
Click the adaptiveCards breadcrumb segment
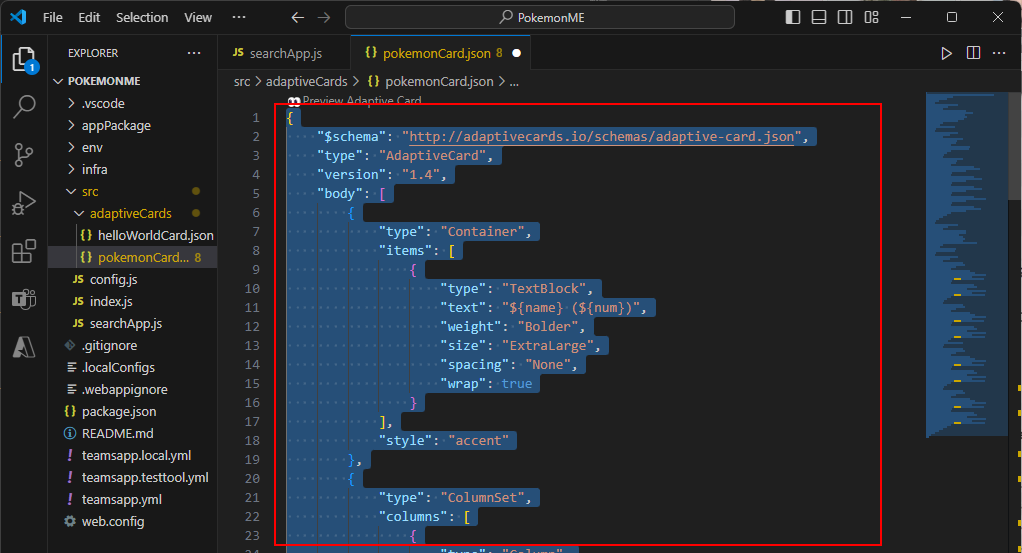[306, 82]
